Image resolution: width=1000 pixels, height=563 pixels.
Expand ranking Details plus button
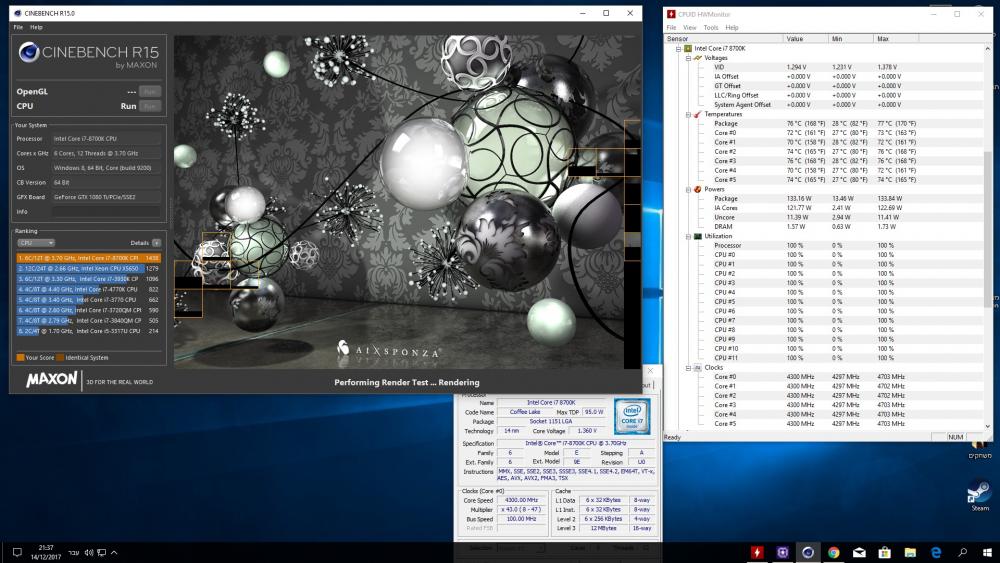[156, 243]
